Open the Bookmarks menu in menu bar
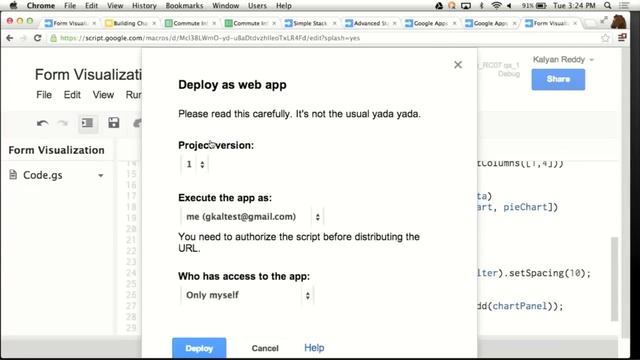640x360 pixels. (184, 6)
